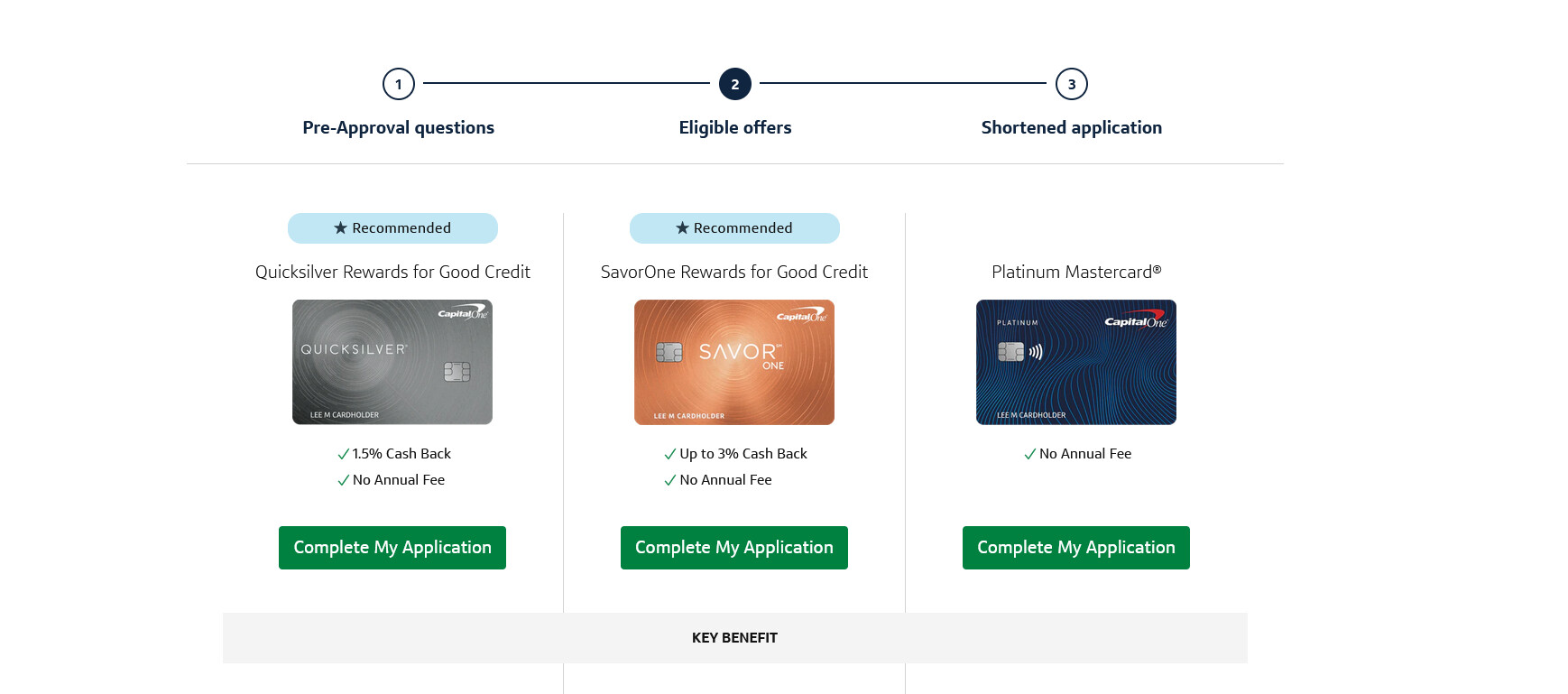The width and height of the screenshot is (1568, 694).
Task: Click the KEY BENEFIT section header
Action: (x=734, y=638)
